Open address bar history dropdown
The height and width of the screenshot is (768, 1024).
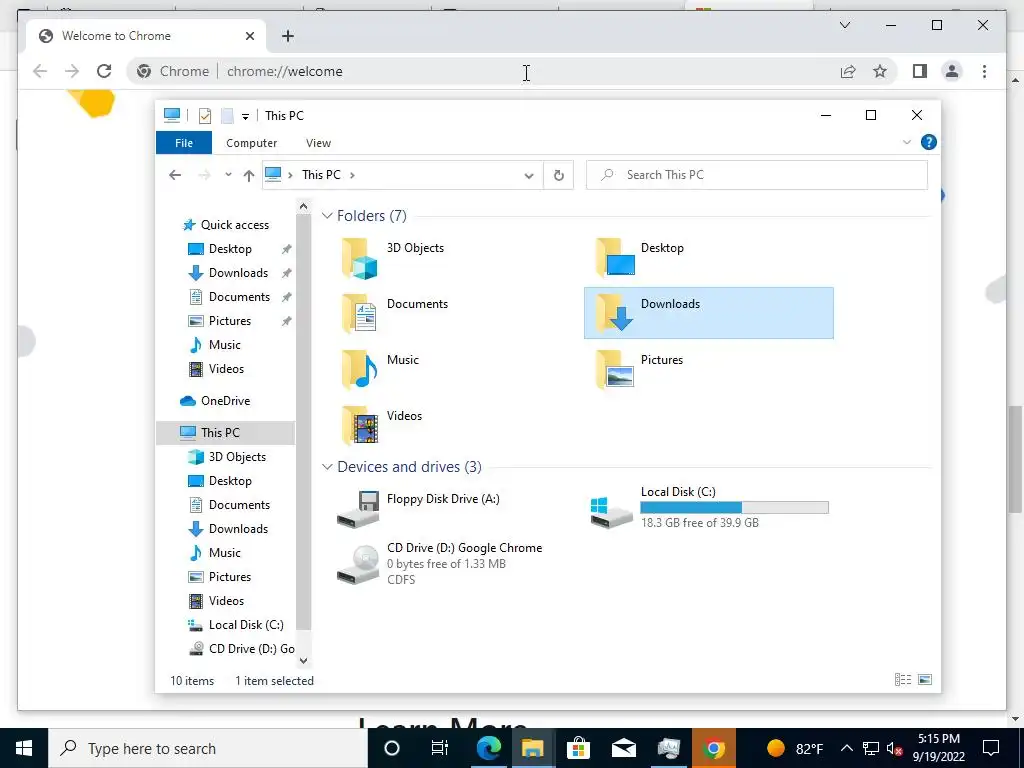click(x=528, y=175)
